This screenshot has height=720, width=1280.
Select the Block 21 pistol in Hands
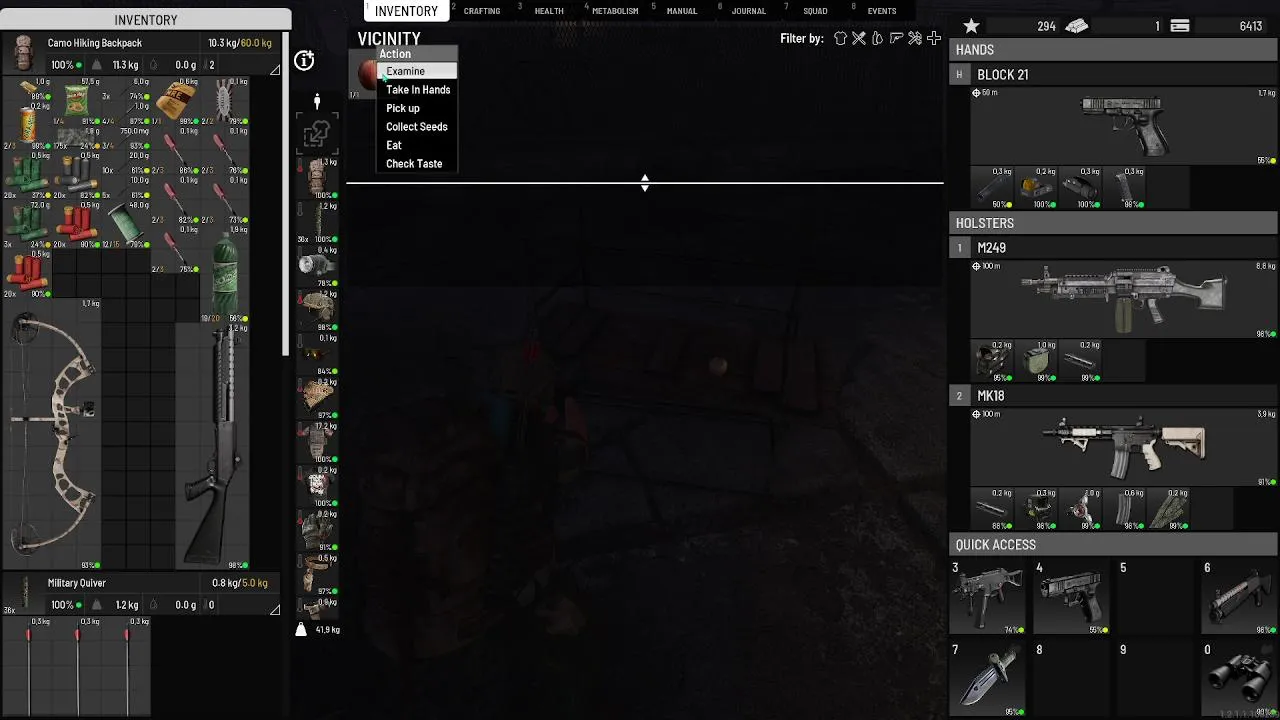[x=1125, y=125]
